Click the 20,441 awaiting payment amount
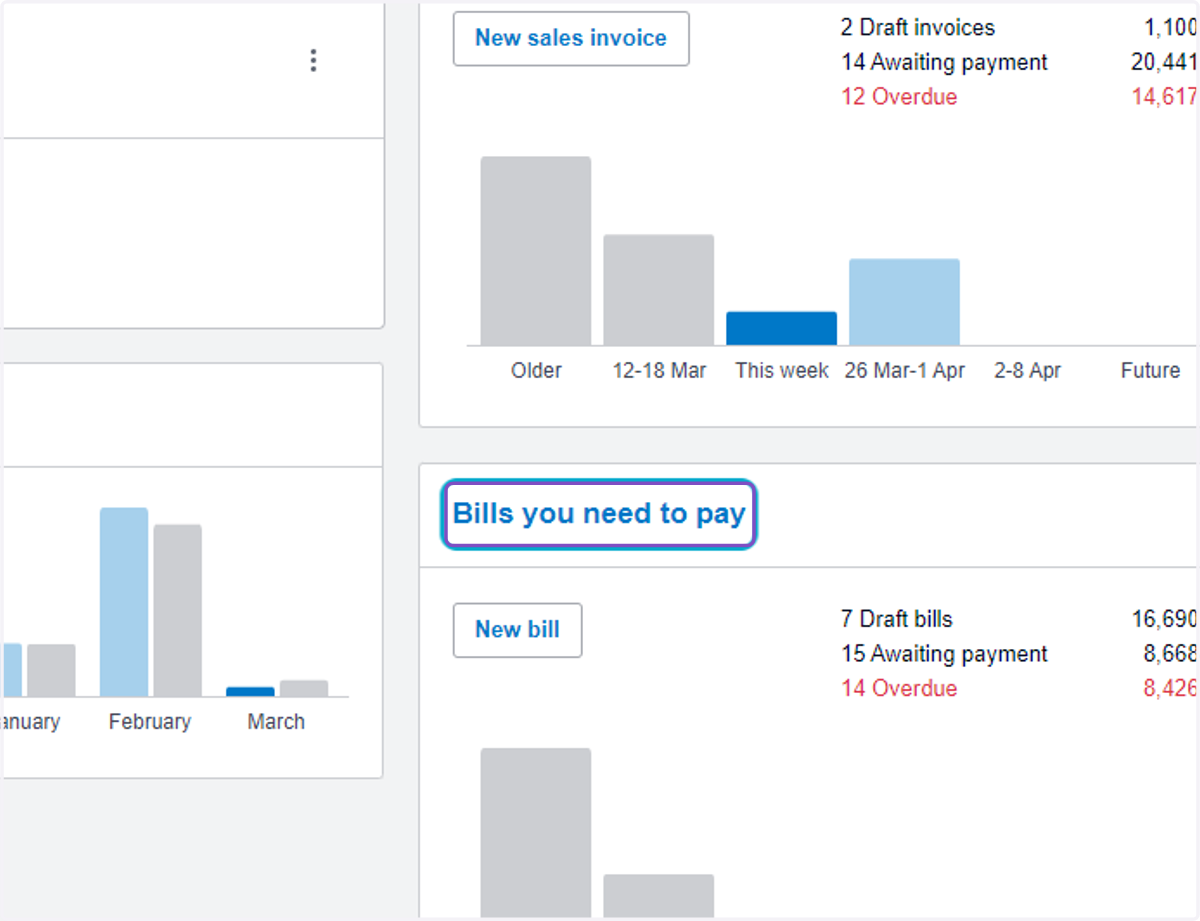Screen dimensions: 1200x921 [1164, 62]
